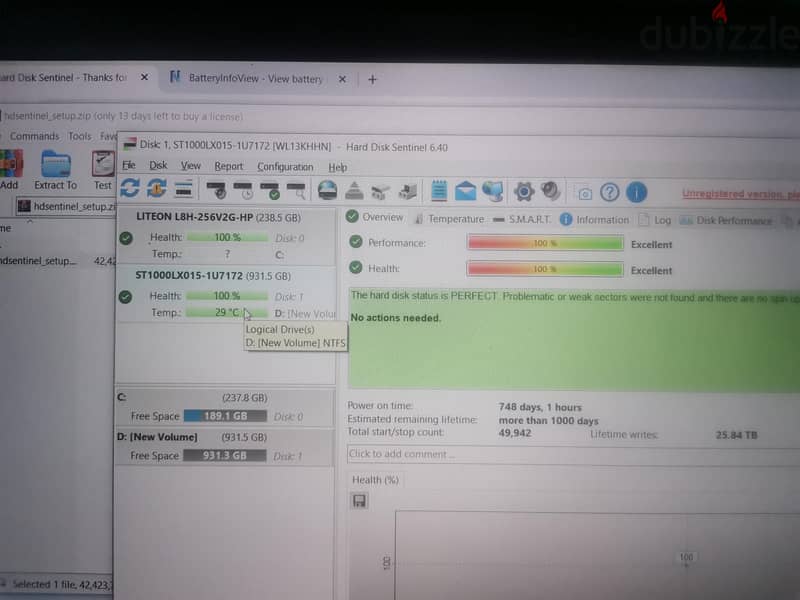Open a new browser tab with plus button
Image resolution: width=800 pixels, height=600 pixels.
click(372, 80)
